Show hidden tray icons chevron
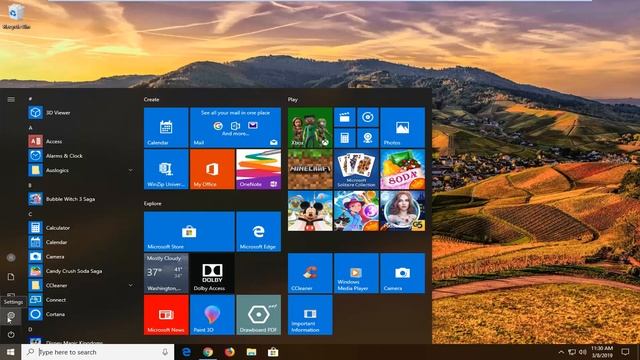 coord(561,352)
